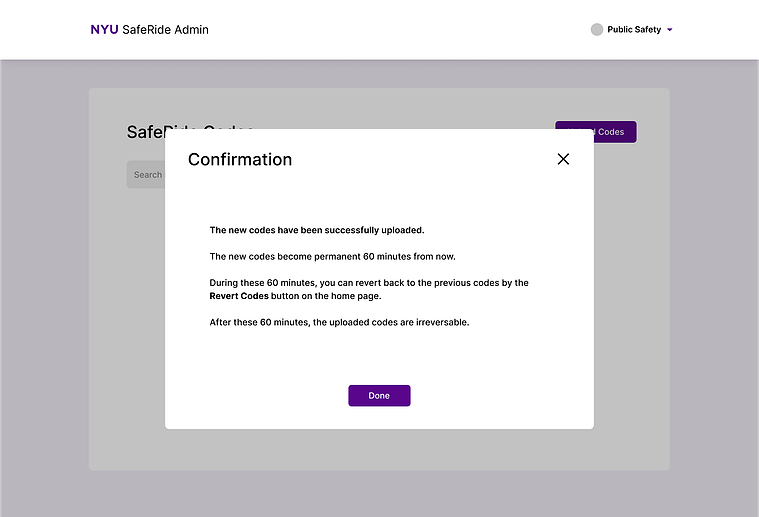The width and height of the screenshot is (759, 517).
Task: Click empty white space above the Done button
Action: click(379, 358)
